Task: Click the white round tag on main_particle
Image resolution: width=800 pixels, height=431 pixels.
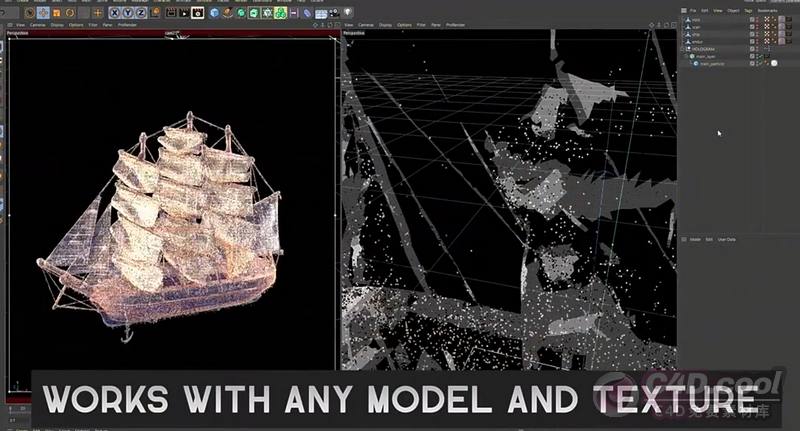Action: (774, 63)
